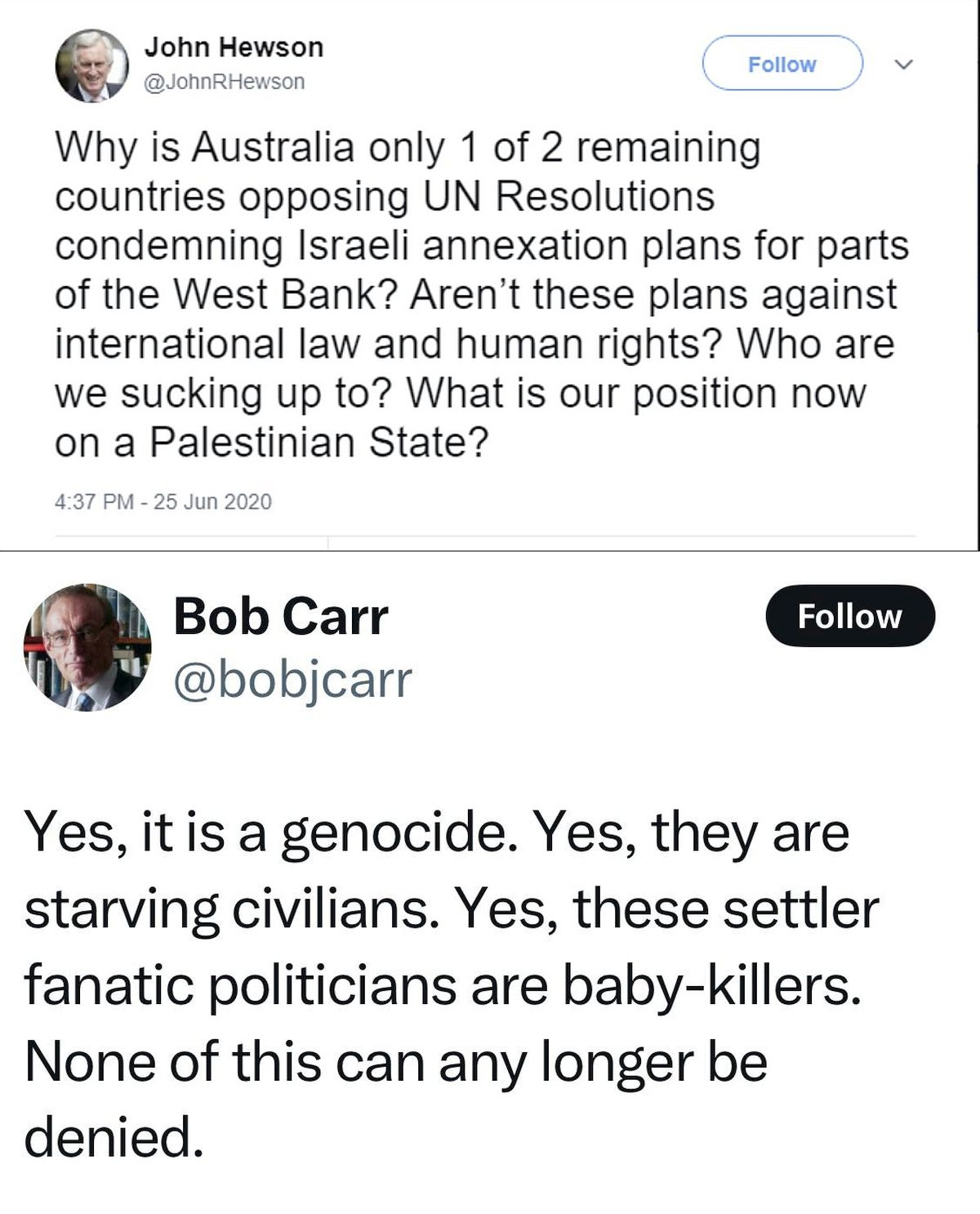Viewport: 980px width, 1214px height.
Task: Expand the chevron menu on Hewson's tweet
Action: point(905,64)
